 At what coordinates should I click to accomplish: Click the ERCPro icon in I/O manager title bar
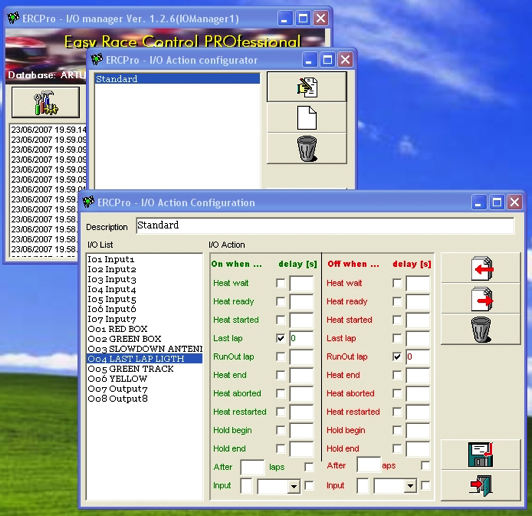[x=13, y=18]
